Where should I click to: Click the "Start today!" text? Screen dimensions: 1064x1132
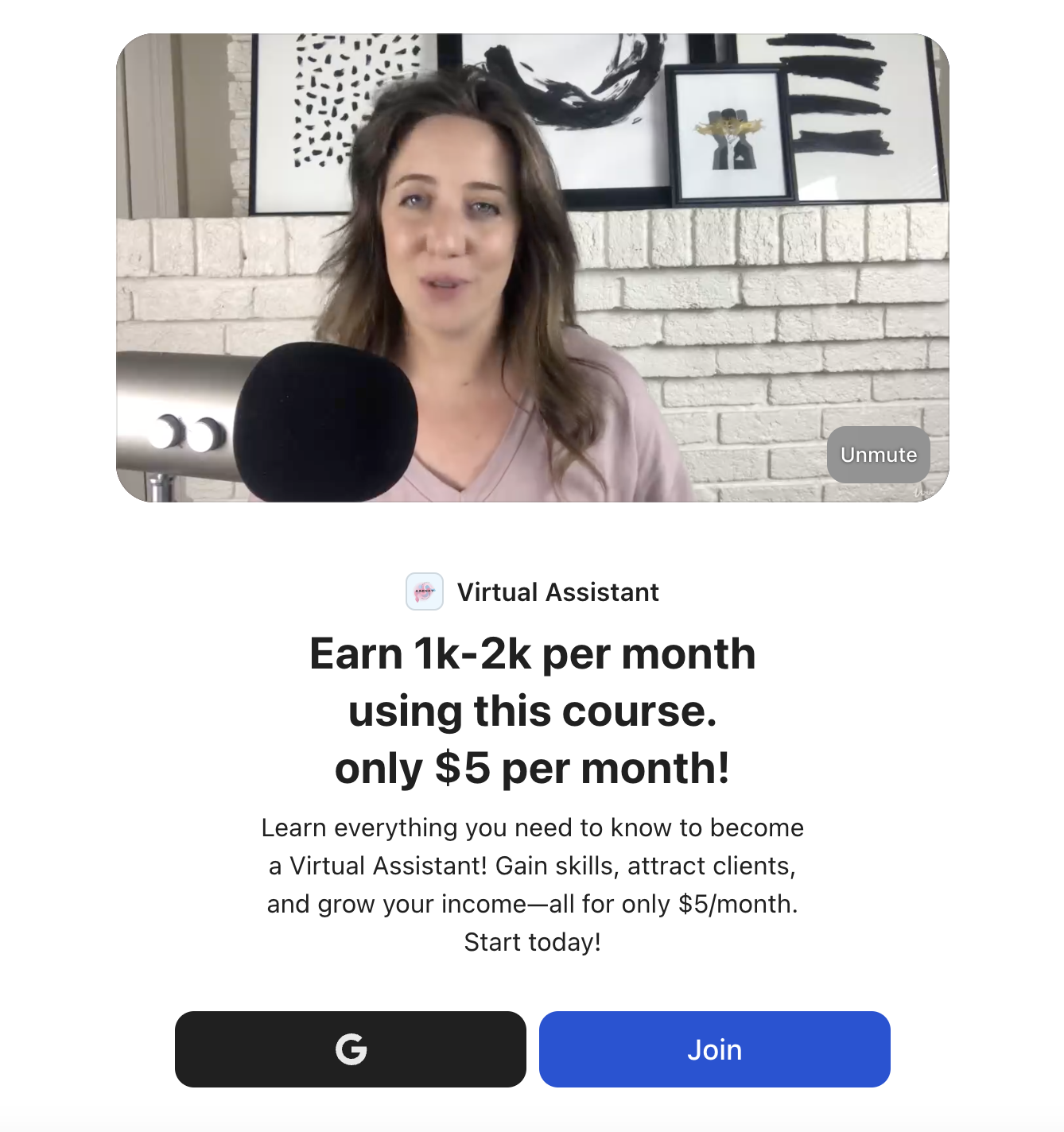tap(533, 942)
